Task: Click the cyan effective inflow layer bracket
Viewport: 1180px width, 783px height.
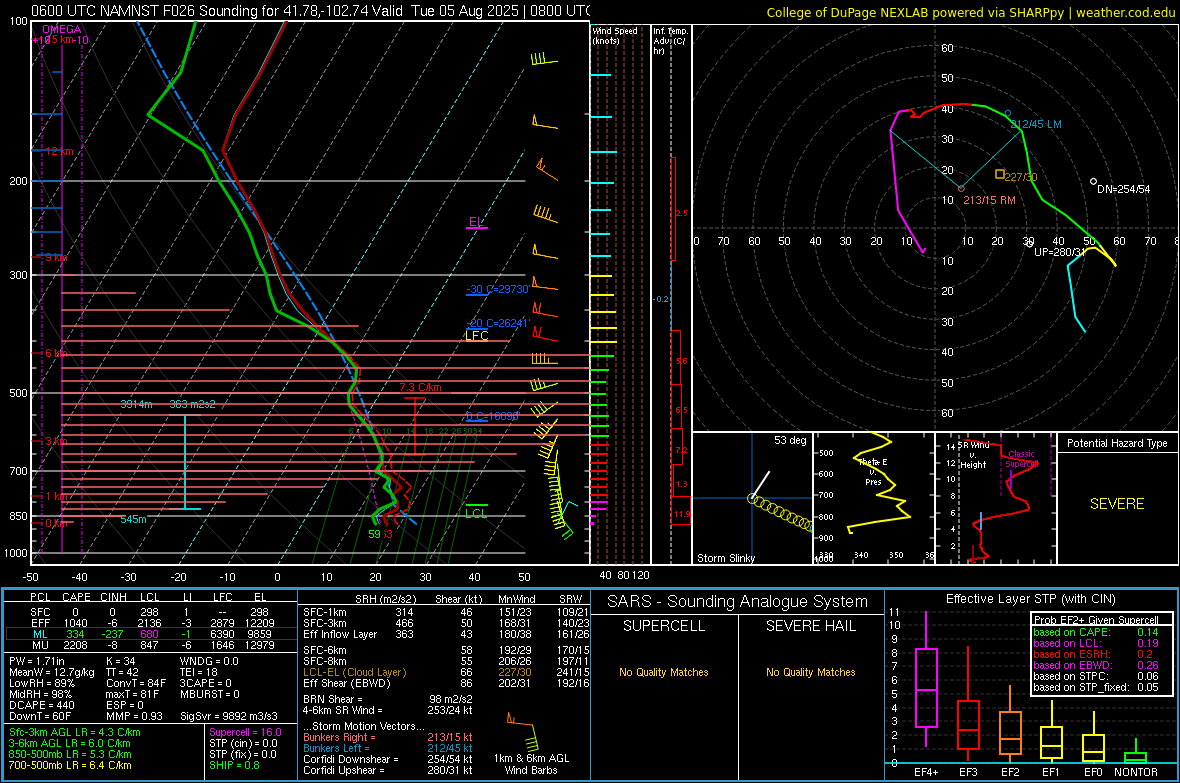Action: click(x=185, y=462)
